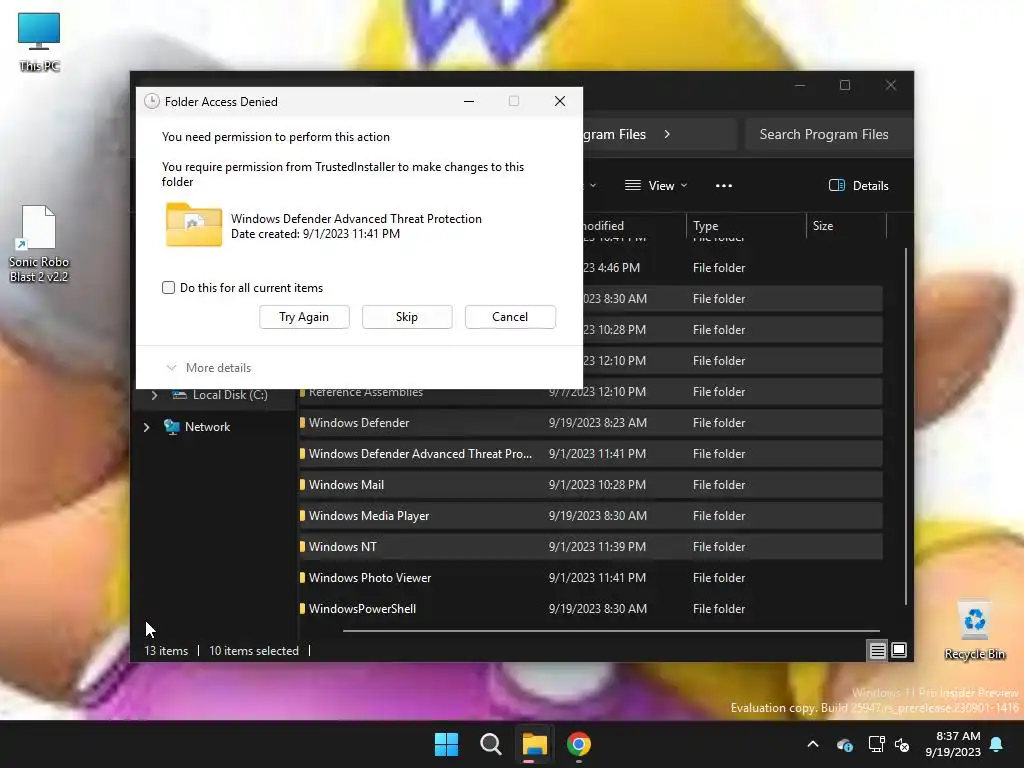Expand More details in the dialog
Image resolution: width=1024 pixels, height=768 pixels.
[x=209, y=368]
